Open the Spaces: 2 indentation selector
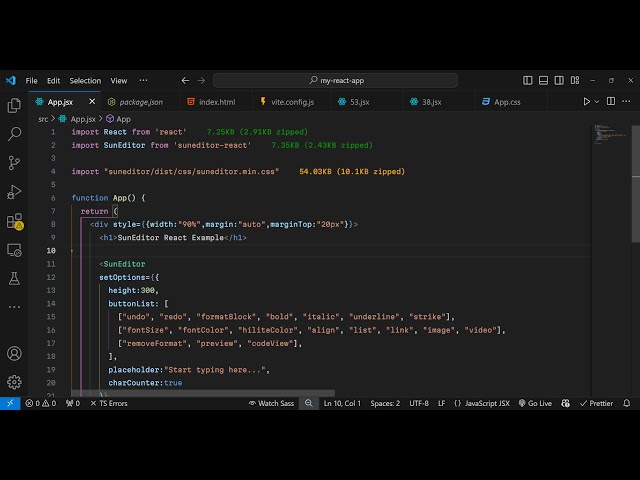Viewport: 640px width, 480px height. (384, 403)
